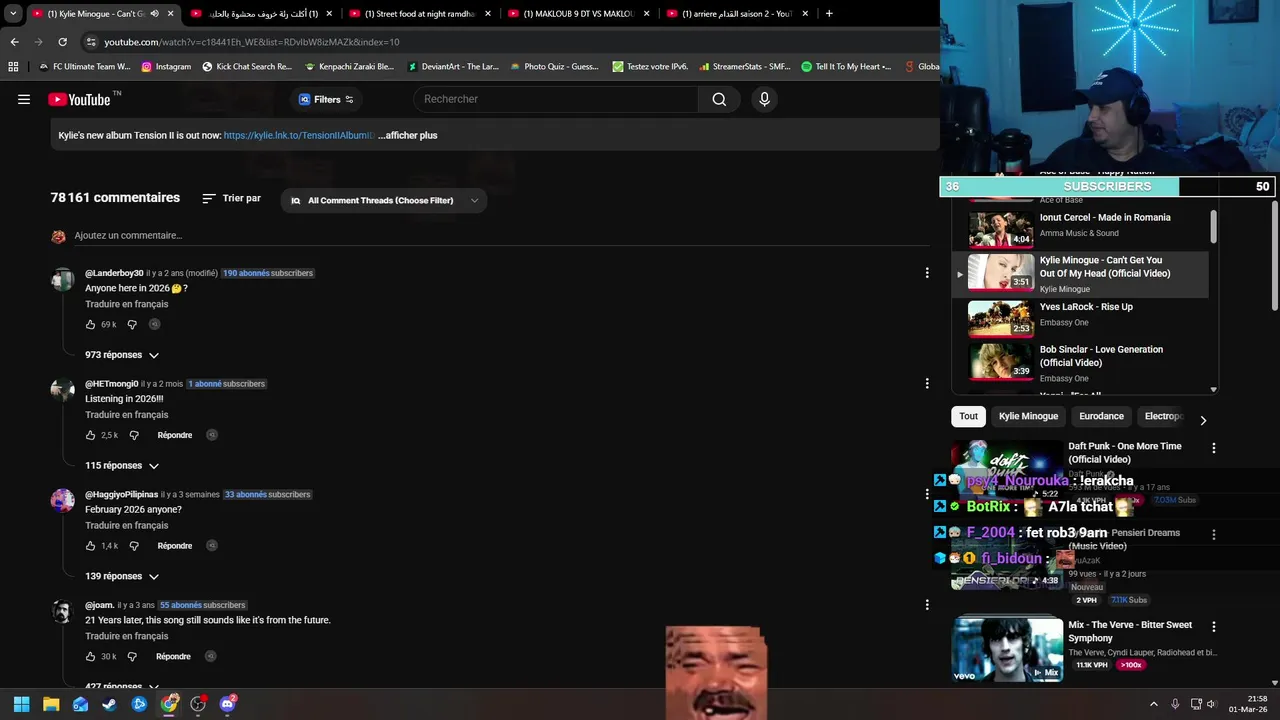The image size is (1280, 720).
Task: Go back with browser back arrow
Action: pyautogui.click(x=14, y=42)
